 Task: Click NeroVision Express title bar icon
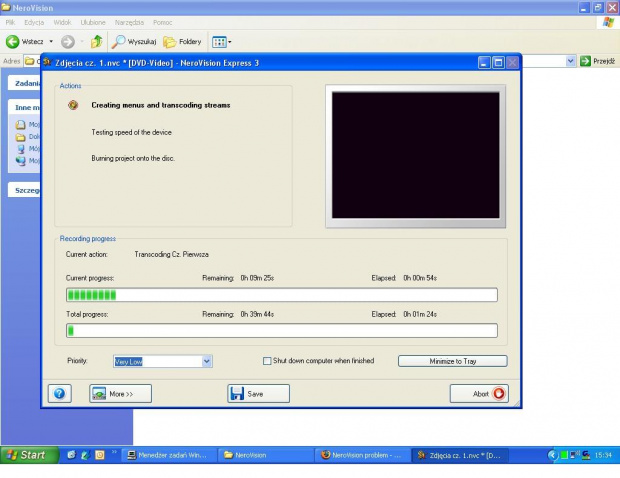click(x=48, y=62)
